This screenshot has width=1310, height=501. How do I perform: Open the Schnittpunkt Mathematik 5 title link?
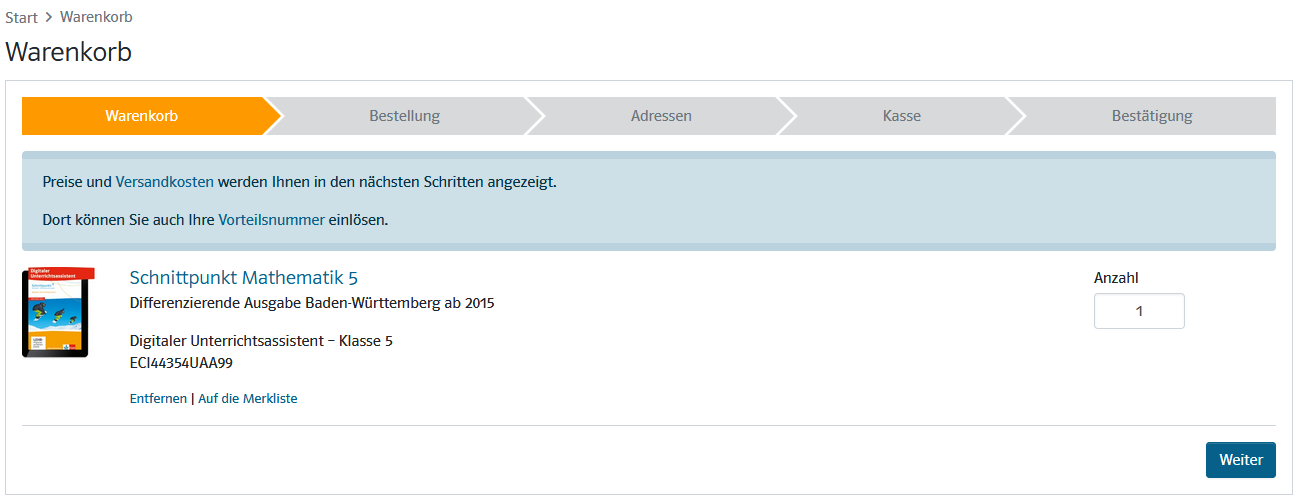243,278
